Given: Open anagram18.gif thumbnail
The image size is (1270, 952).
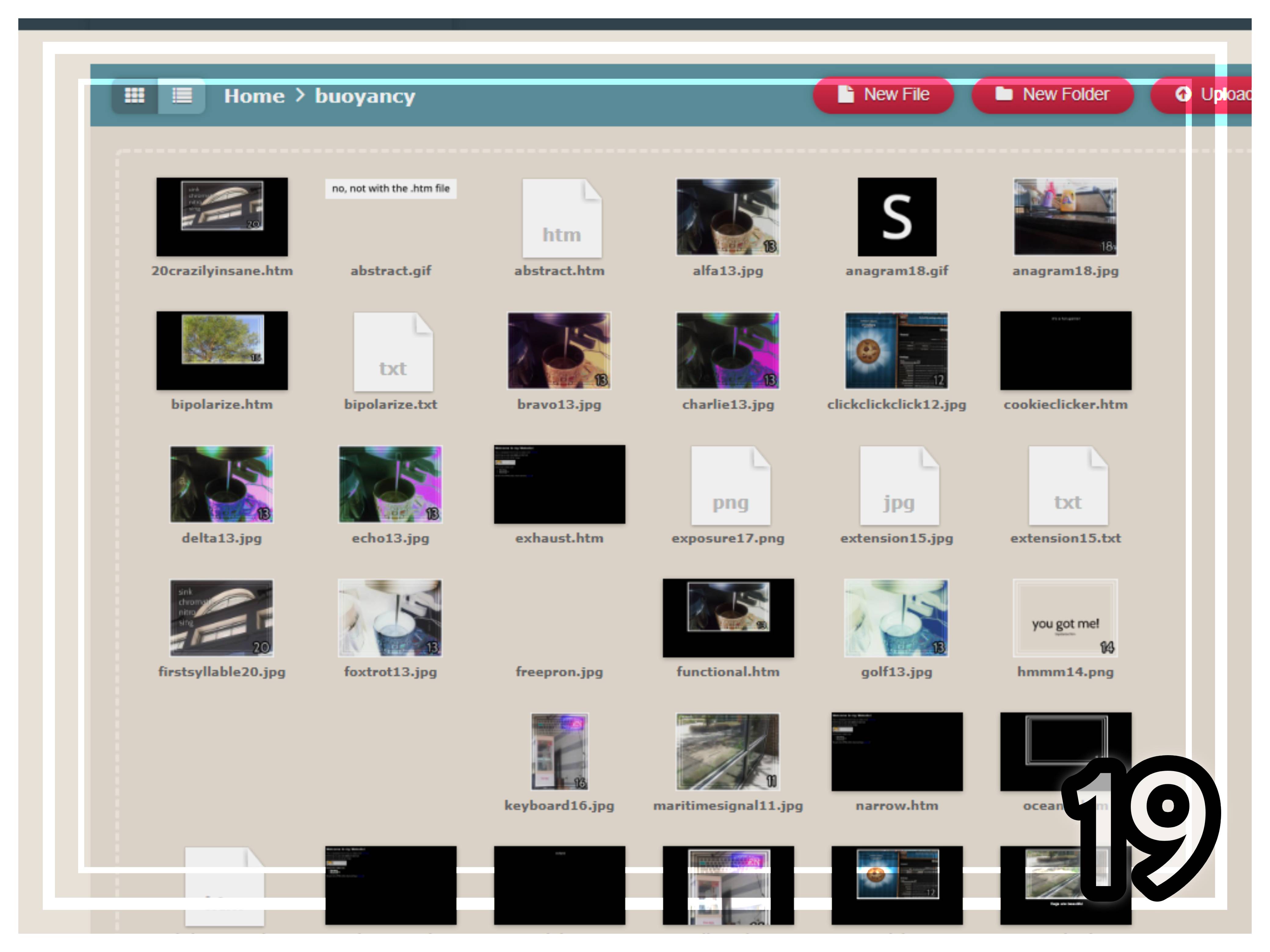Looking at the screenshot, I should pyautogui.click(x=897, y=217).
